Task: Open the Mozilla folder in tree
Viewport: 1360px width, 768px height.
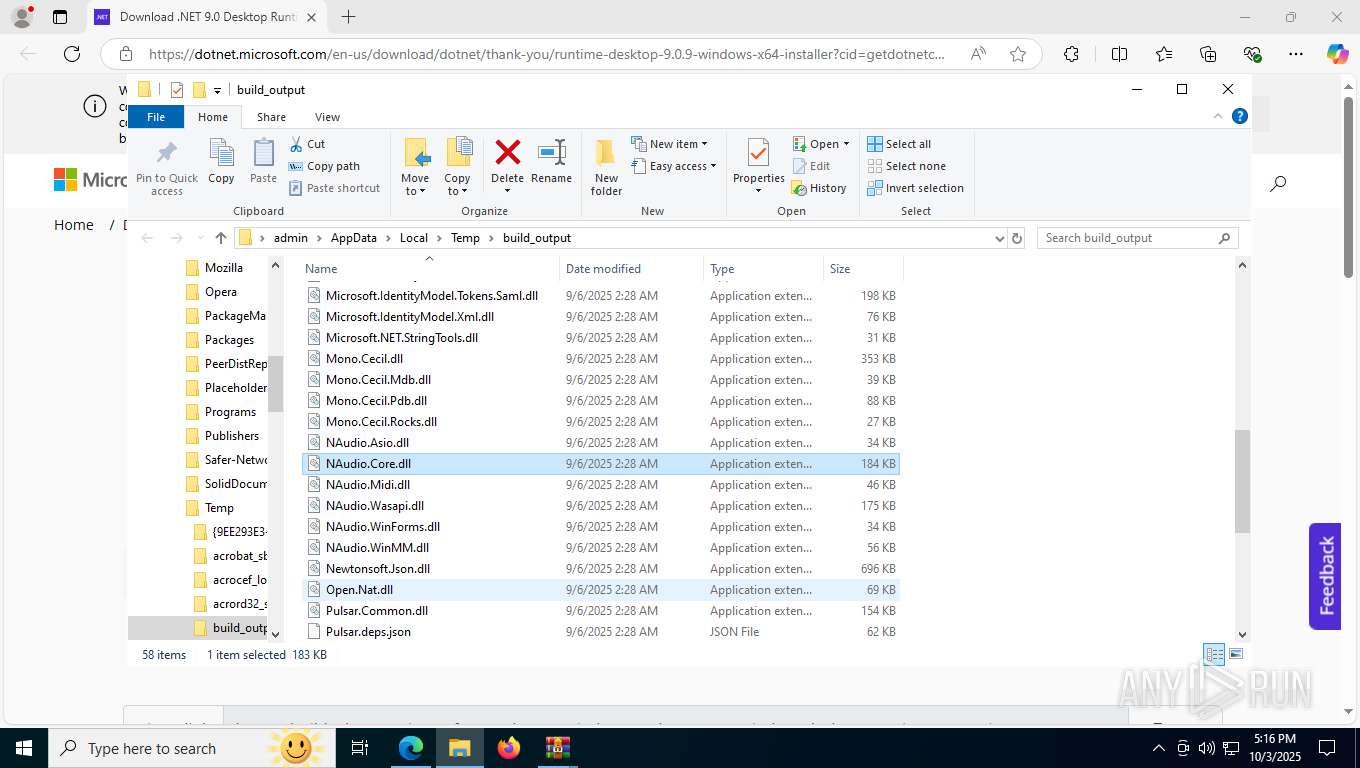Action: tap(224, 268)
